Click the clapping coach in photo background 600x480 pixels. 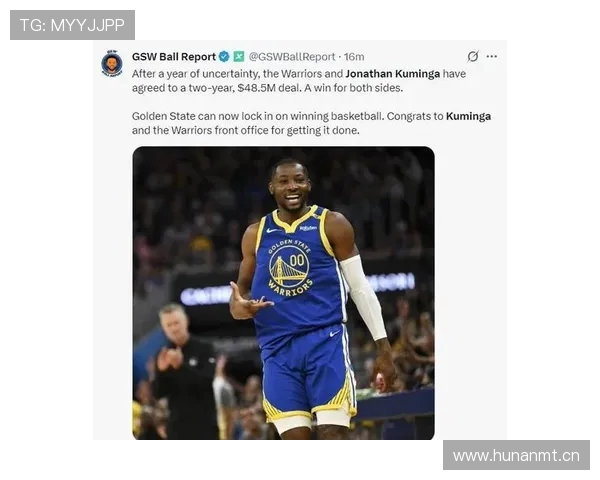pos(183,367)
